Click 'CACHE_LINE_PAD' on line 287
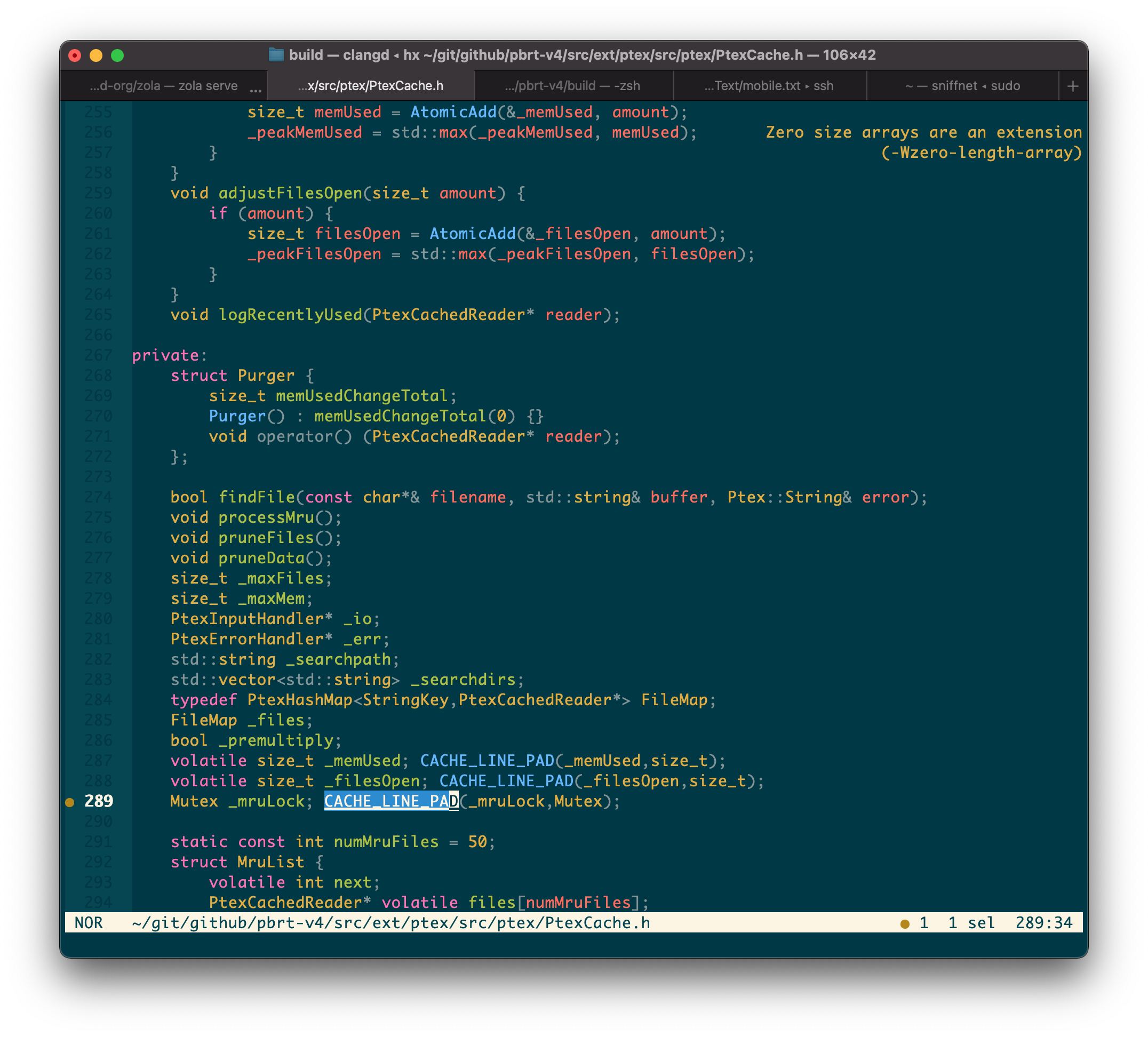This screenshot has height=1037, width=1148. pos(487,760)
